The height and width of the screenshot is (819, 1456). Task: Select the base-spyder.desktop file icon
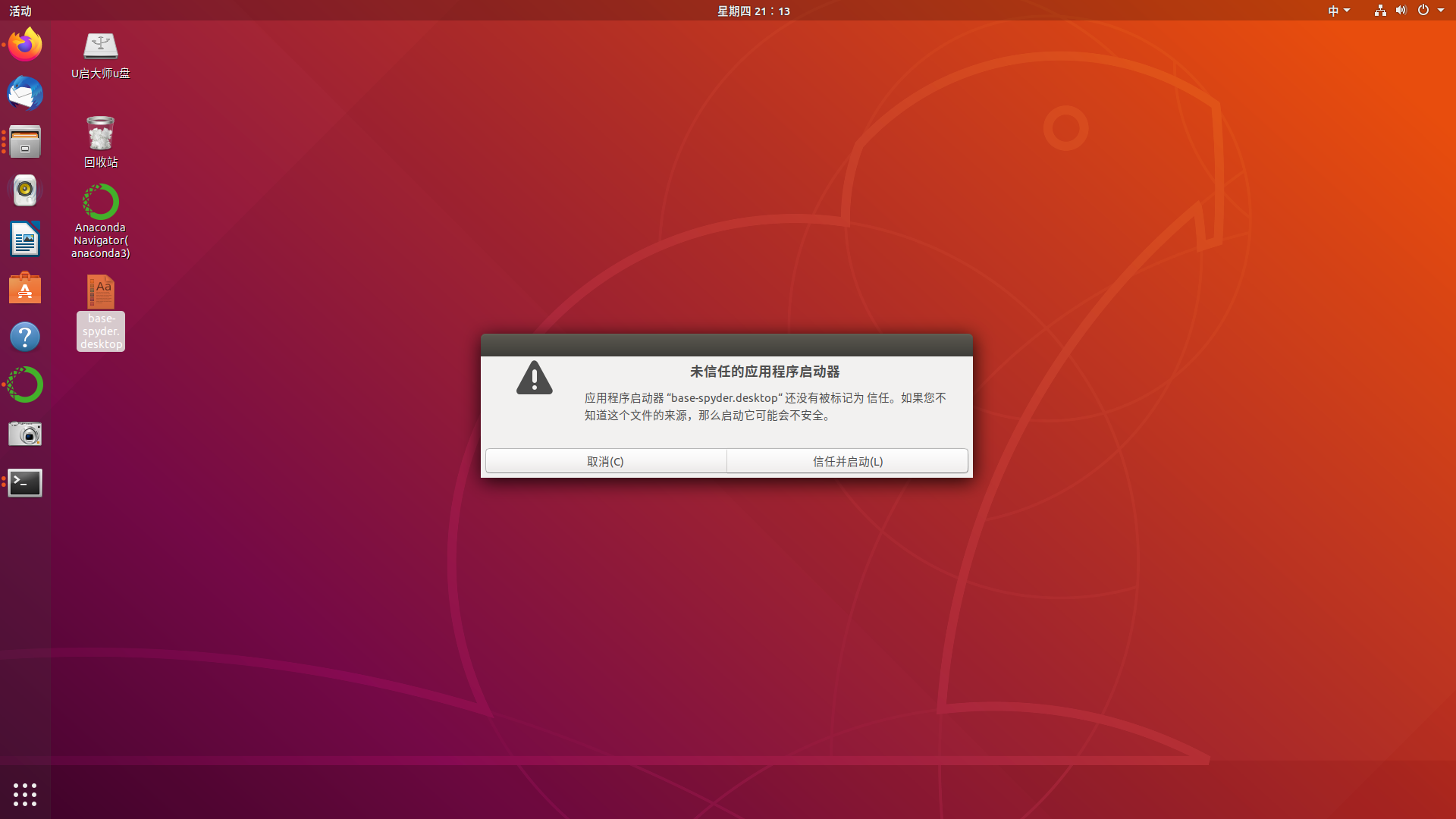coord(101,312)
